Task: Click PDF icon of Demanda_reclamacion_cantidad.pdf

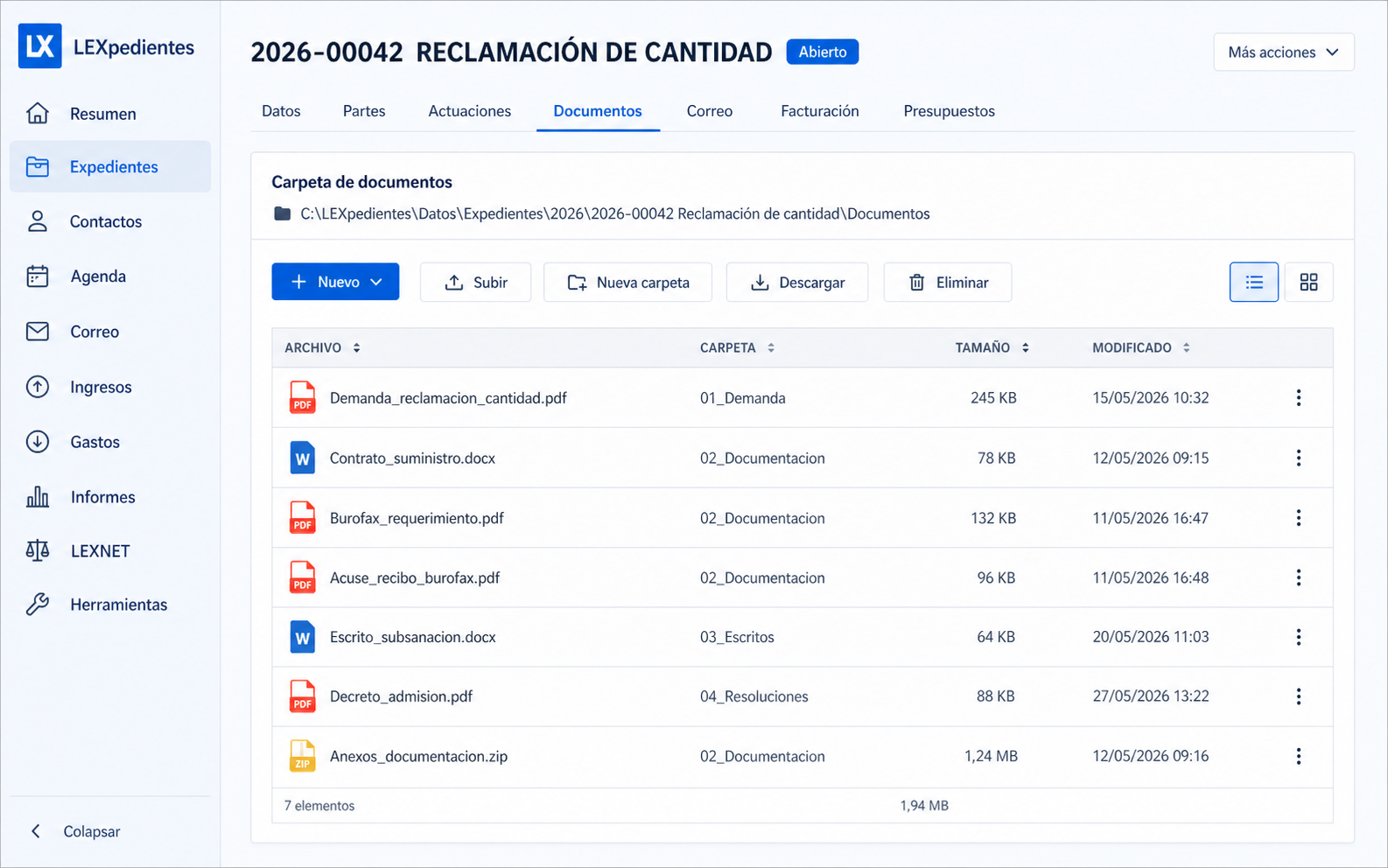Action: click(302, 397)
